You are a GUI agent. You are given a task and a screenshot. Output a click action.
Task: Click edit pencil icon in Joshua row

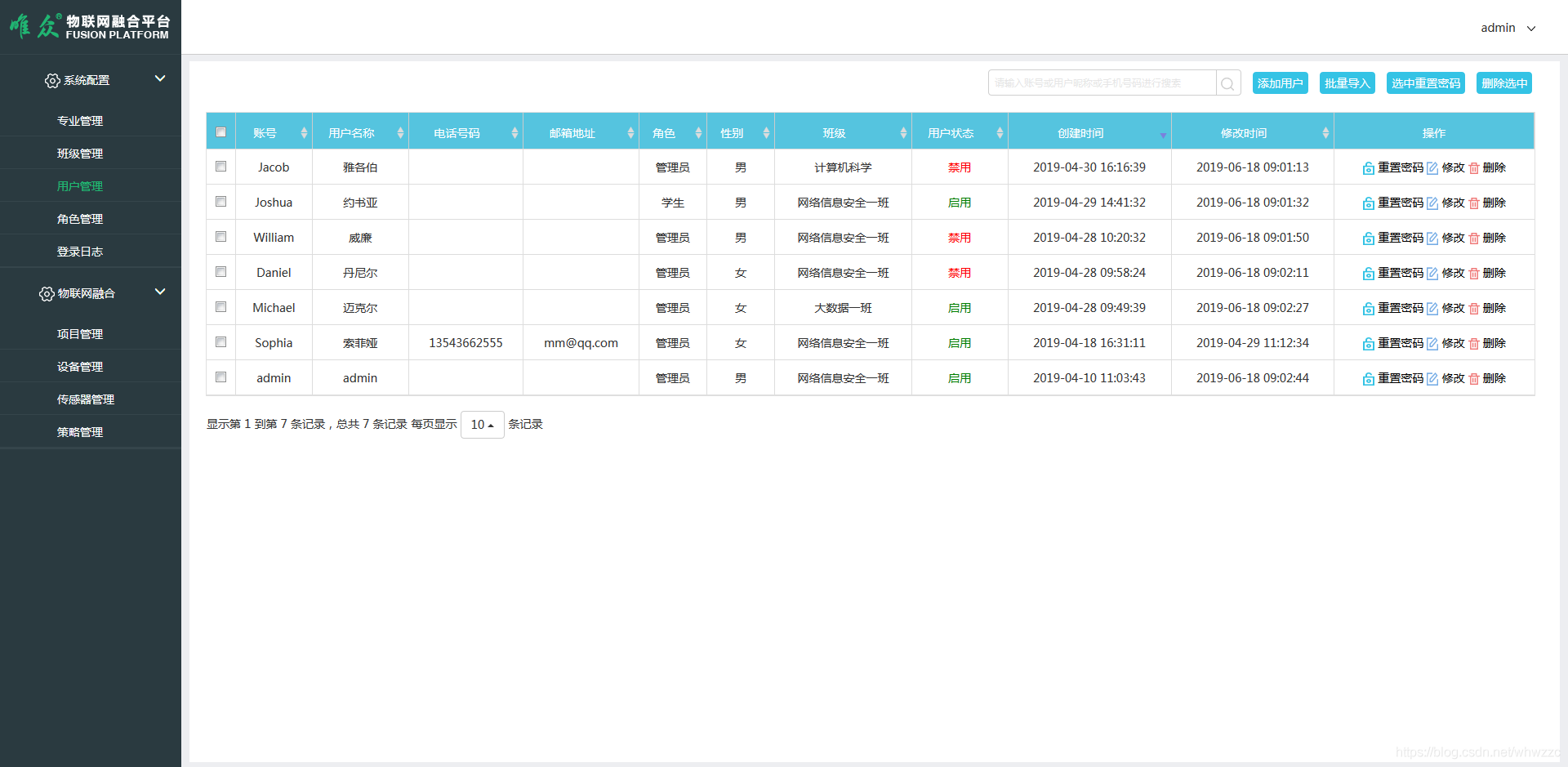tap(1432, 203)
